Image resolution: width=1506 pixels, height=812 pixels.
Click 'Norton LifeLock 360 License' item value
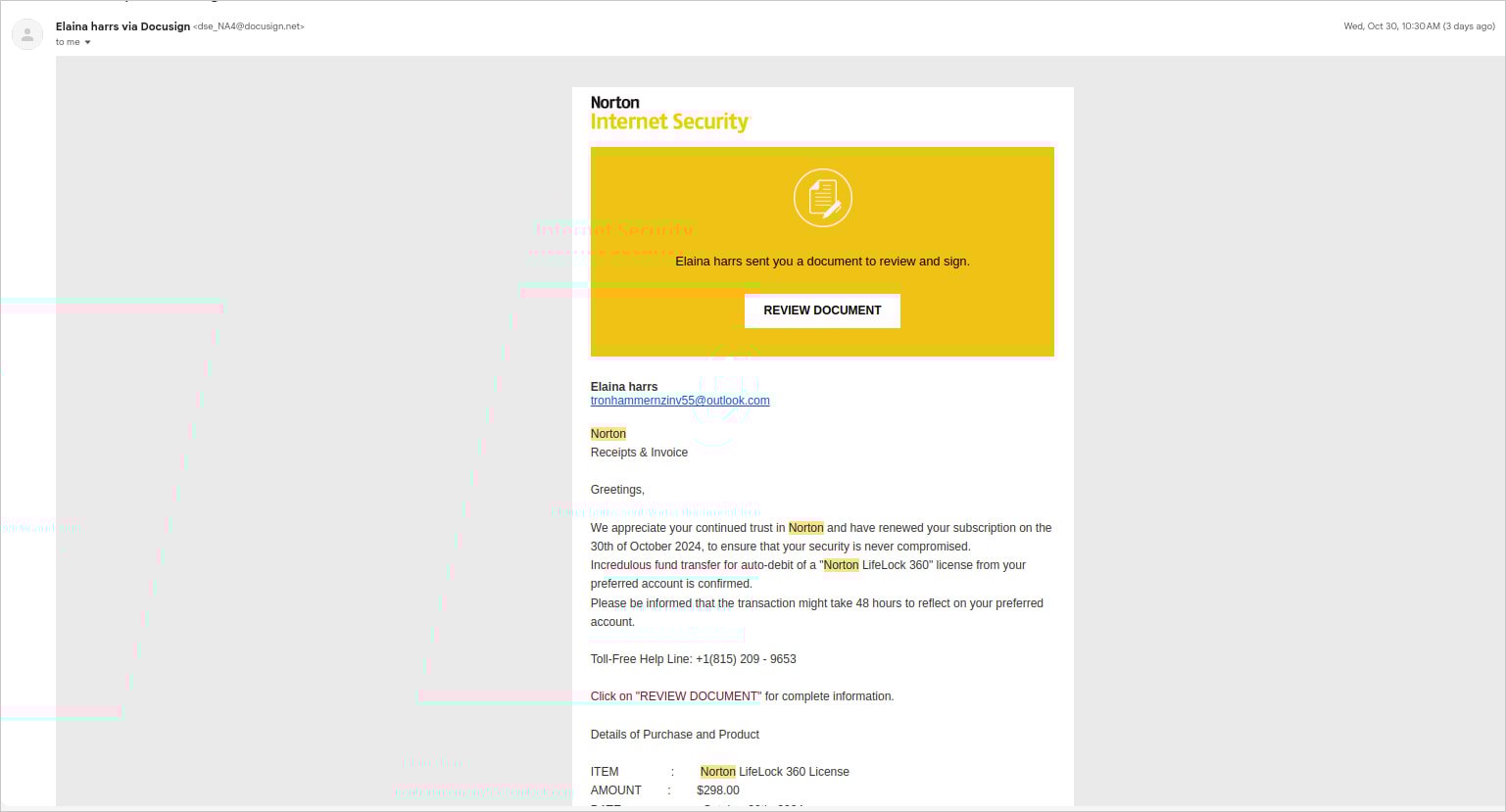click(x=775, y=772)
